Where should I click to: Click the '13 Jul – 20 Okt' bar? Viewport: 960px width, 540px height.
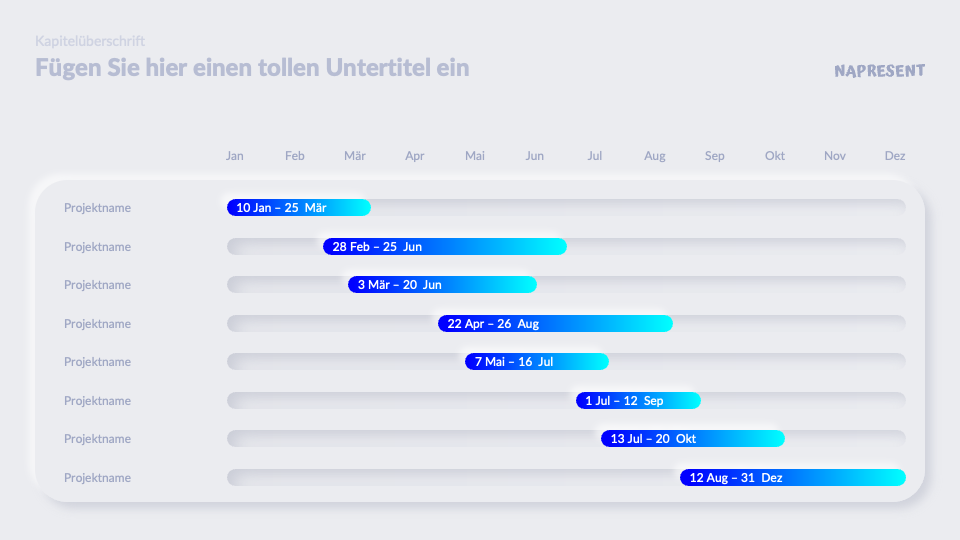tap(692, 439)
